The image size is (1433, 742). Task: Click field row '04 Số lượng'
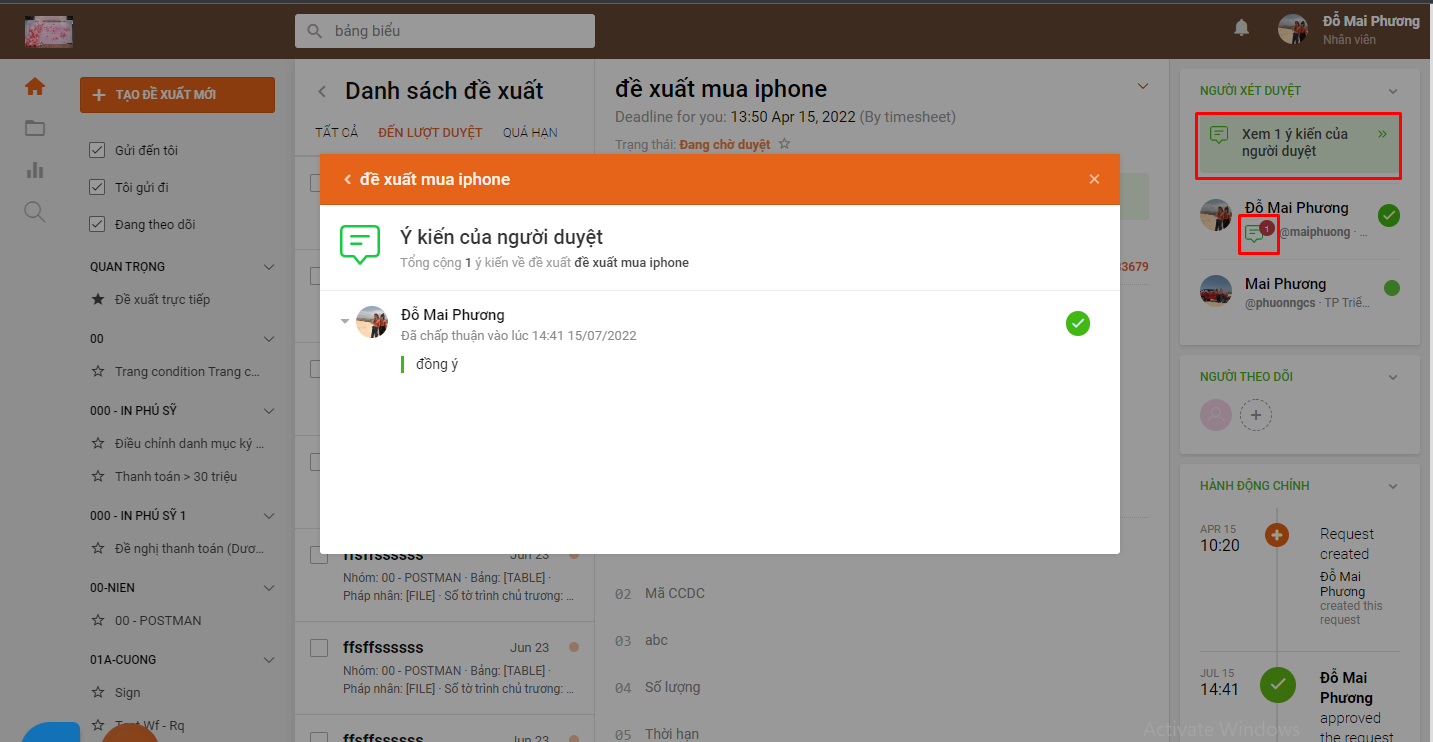pyautogui.click(x=658, y=687)
